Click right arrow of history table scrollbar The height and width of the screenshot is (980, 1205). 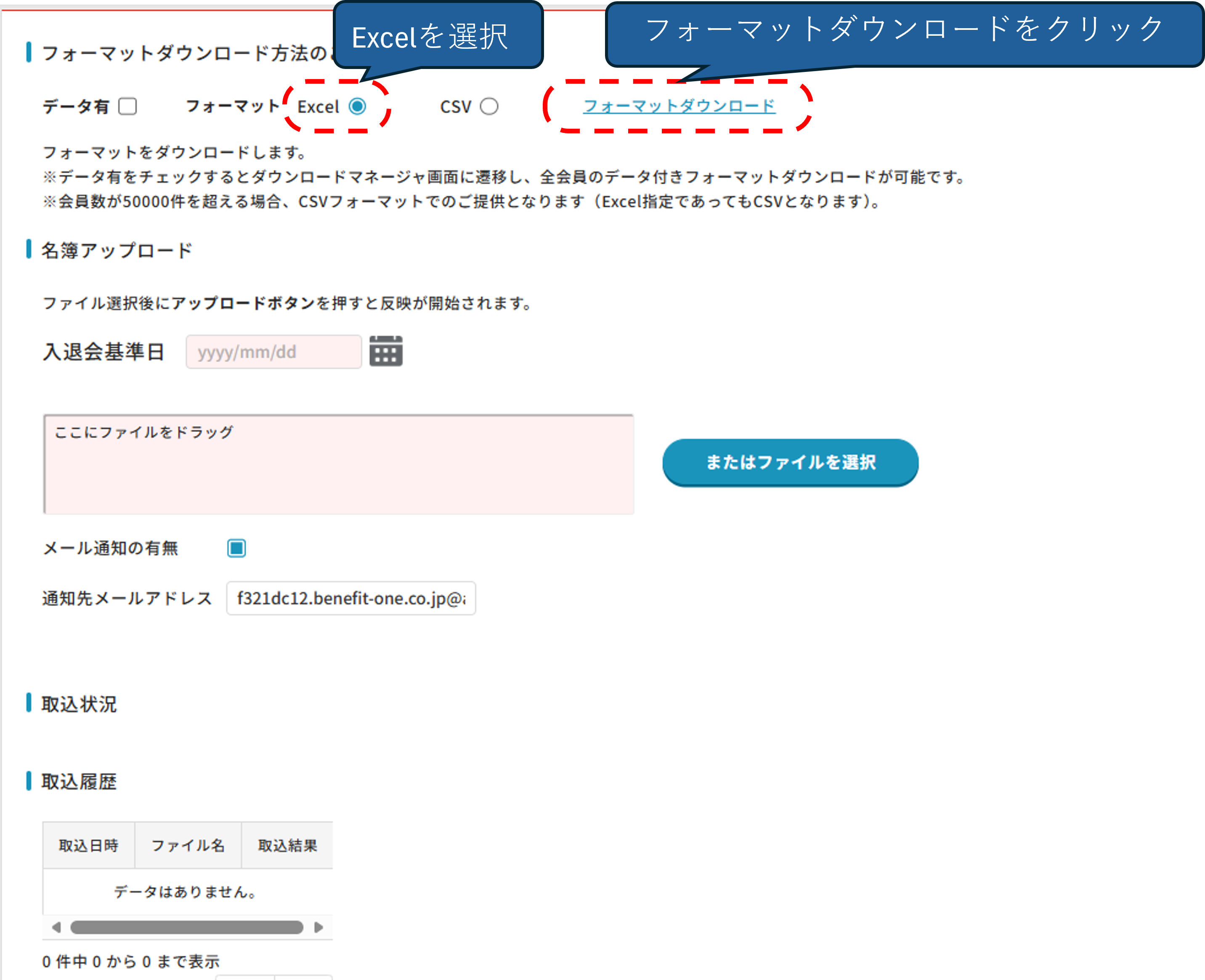tap(319, 927)
